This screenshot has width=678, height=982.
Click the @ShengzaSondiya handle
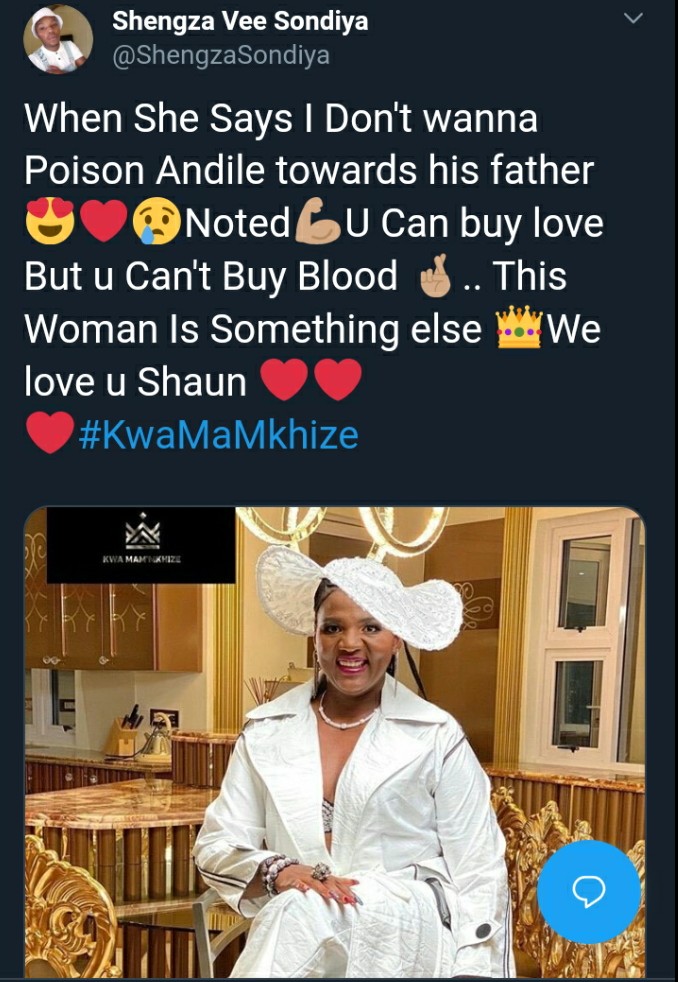pyautogui.click(x=220, y=56)
